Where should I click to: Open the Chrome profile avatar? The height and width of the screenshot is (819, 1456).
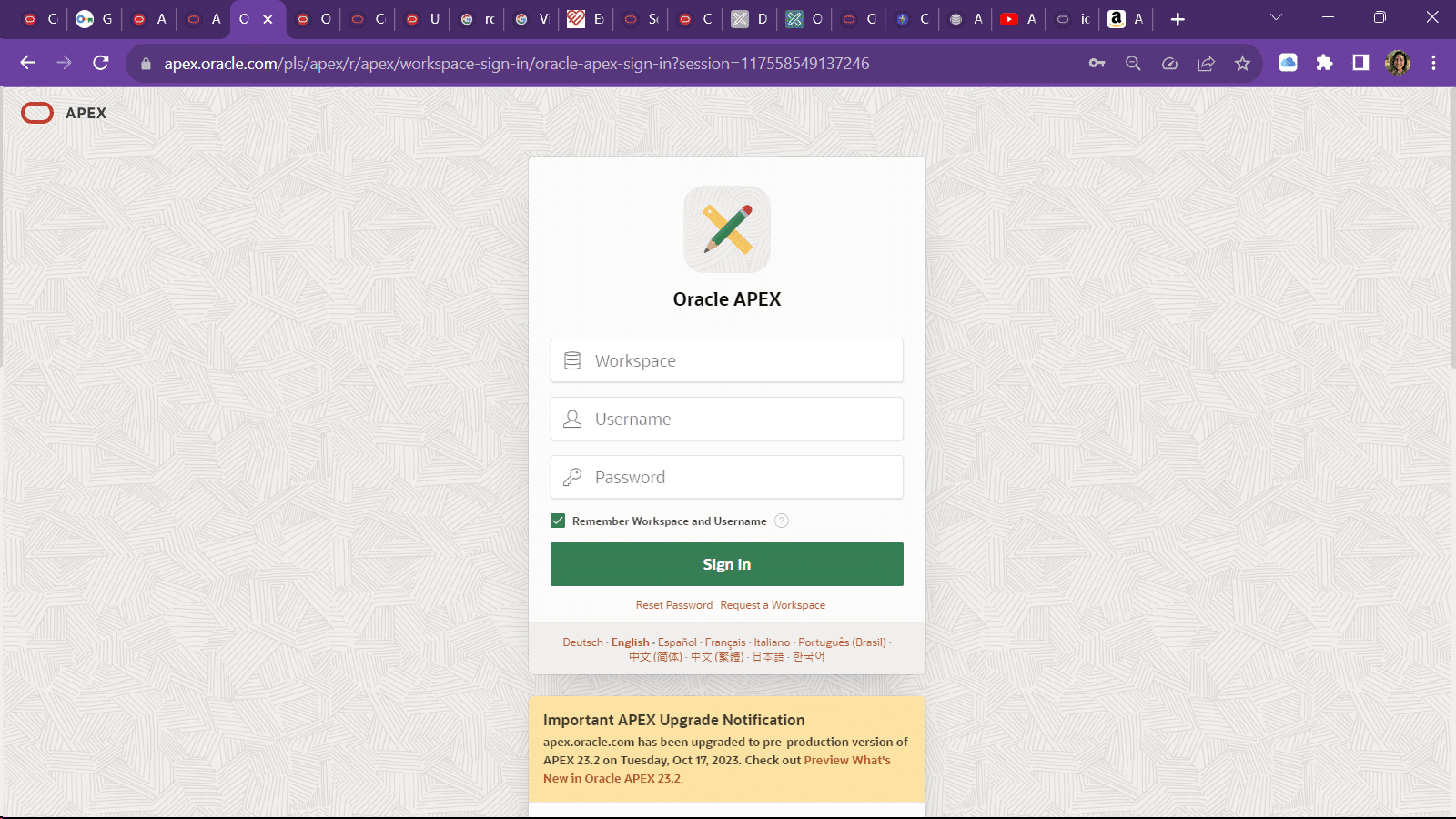pyautogui.click(x=1397, y=63)
